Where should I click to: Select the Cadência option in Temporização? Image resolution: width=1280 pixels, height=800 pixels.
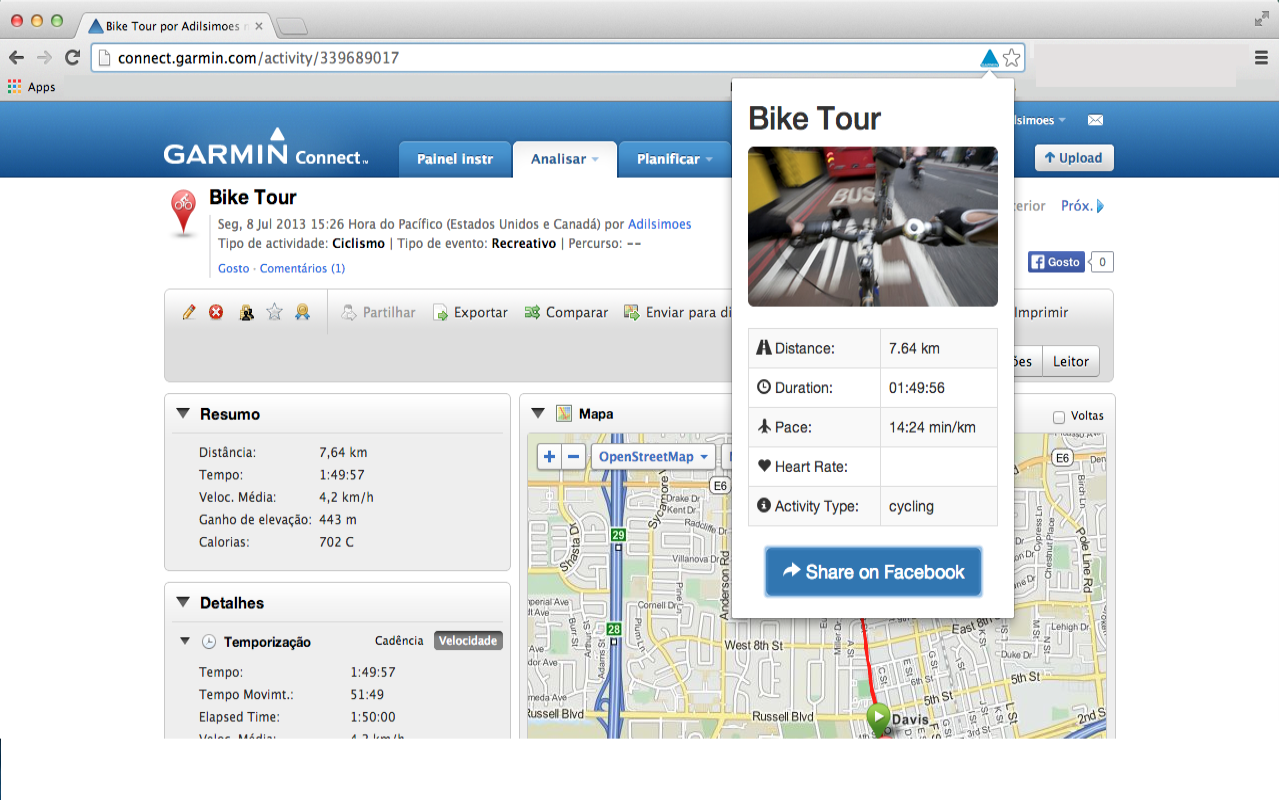point(399,641)
